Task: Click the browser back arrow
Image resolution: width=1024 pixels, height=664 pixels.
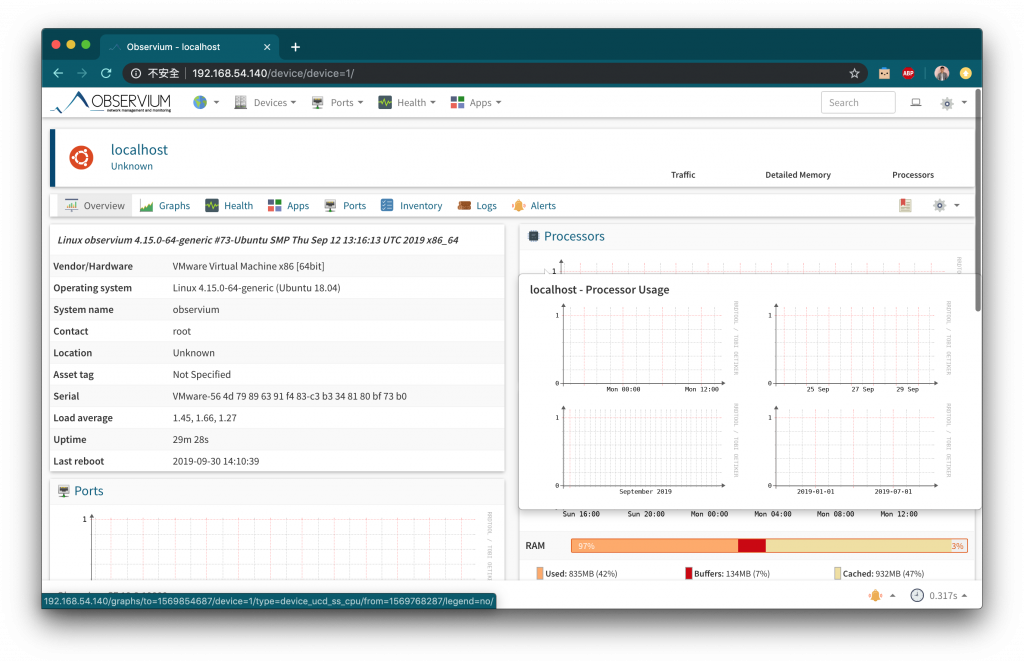Action: point(58,73)
